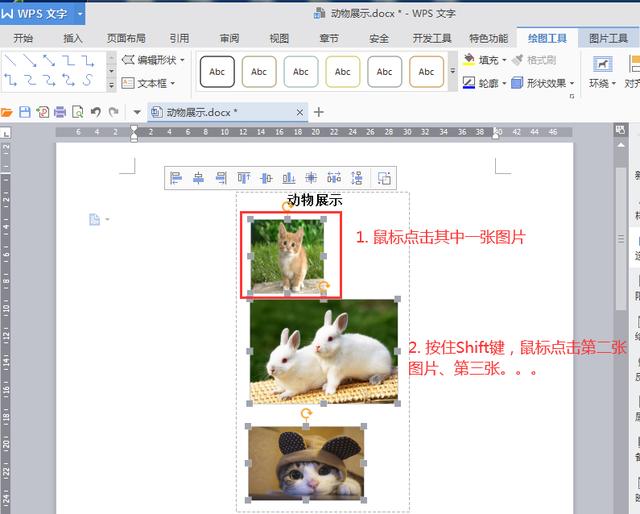Screen dimensions: 640x514
Task: Click the distribute horizontally icon
Action: (x=334, y=178)
